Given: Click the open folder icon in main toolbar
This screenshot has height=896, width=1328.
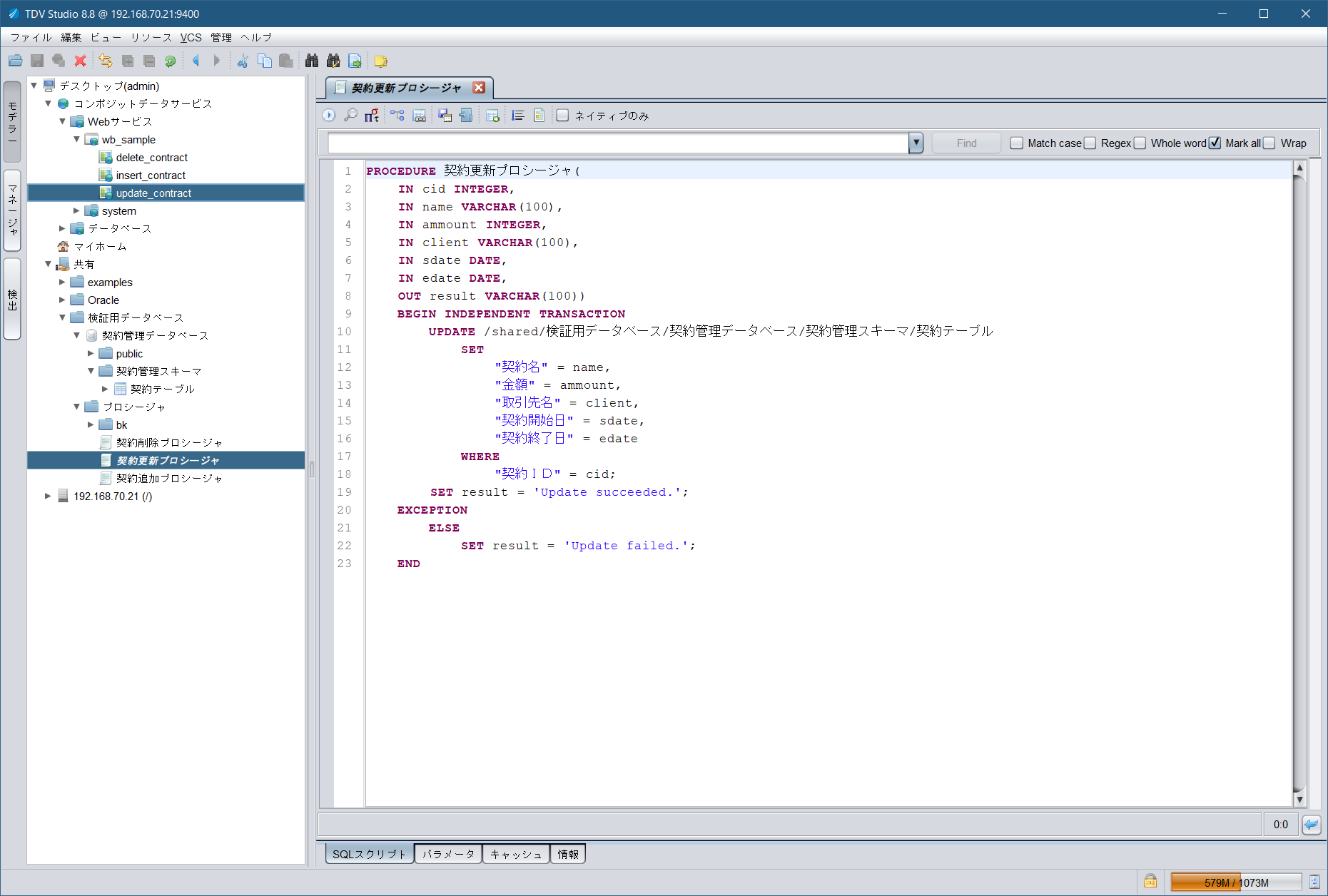Looking at the screenshot, I should (x=15, y=61).
